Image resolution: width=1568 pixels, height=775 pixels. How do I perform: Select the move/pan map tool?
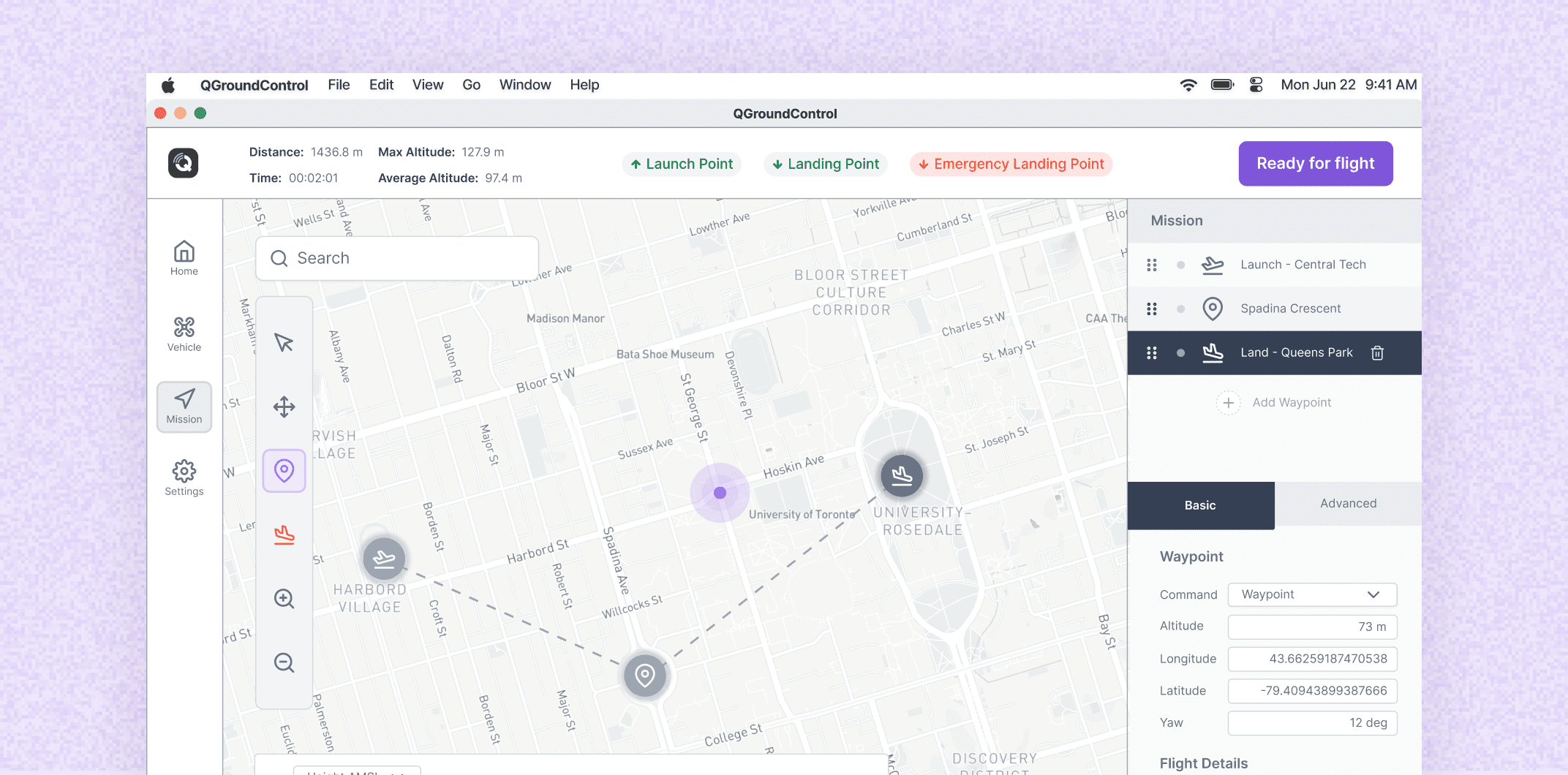(x=284, y=407)
